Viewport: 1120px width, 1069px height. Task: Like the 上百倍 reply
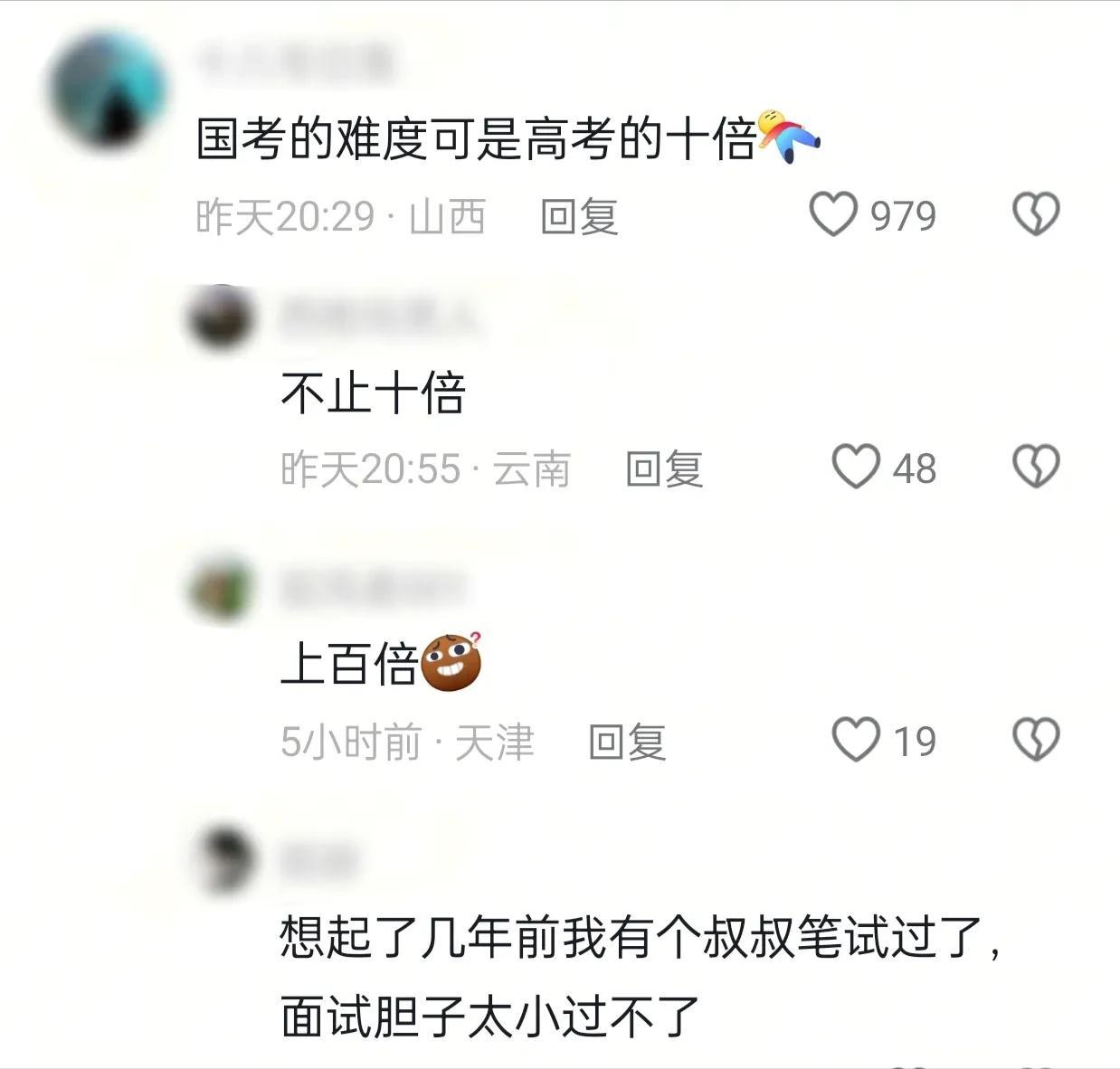855,740
